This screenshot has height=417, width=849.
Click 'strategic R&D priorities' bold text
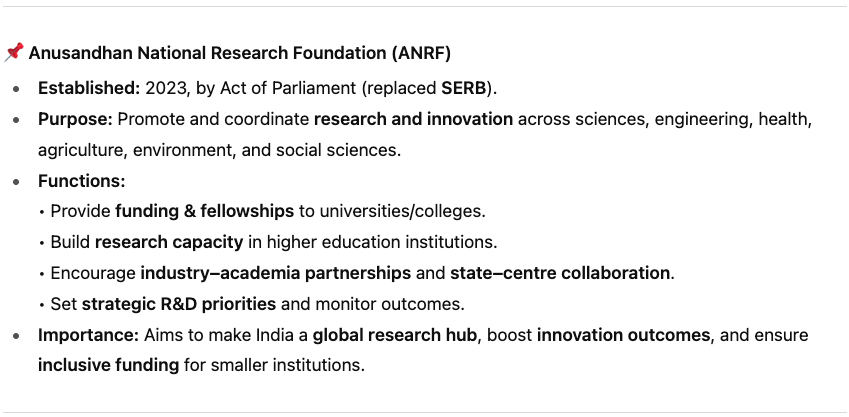[179, 304]
